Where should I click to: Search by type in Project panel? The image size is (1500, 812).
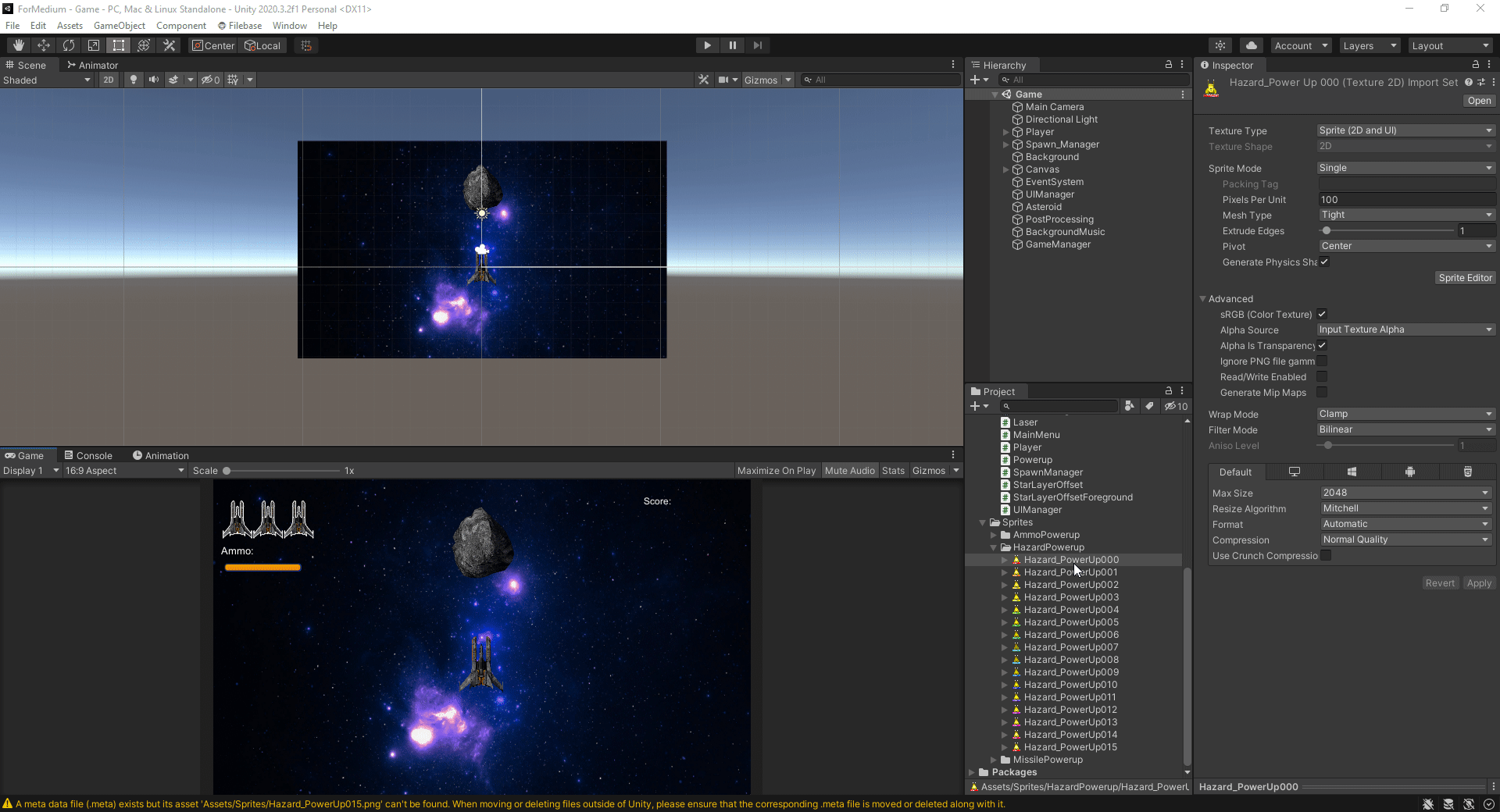click(x=1130, y=406)
